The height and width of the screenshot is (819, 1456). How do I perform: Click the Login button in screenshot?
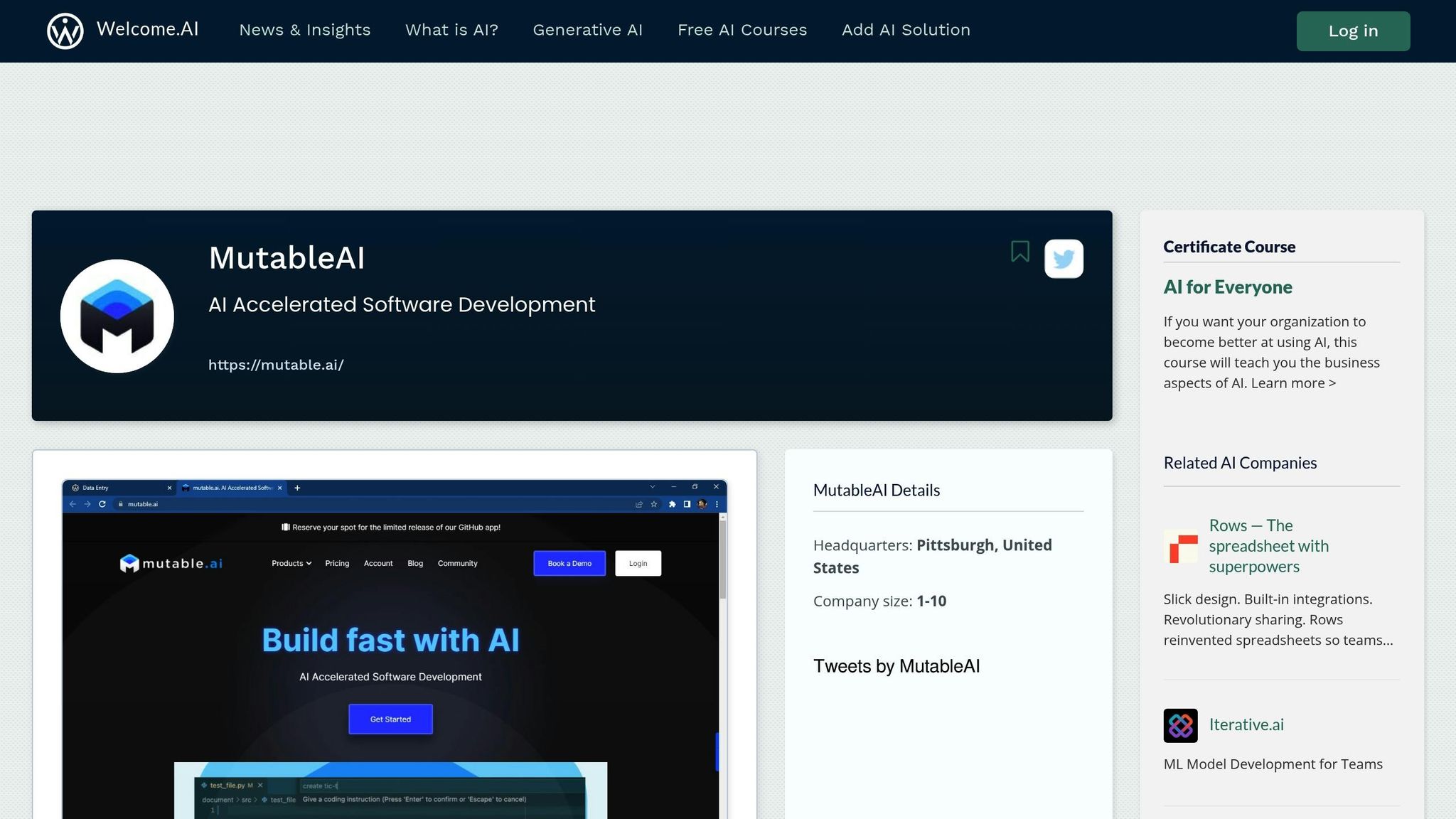pos(638,564)
